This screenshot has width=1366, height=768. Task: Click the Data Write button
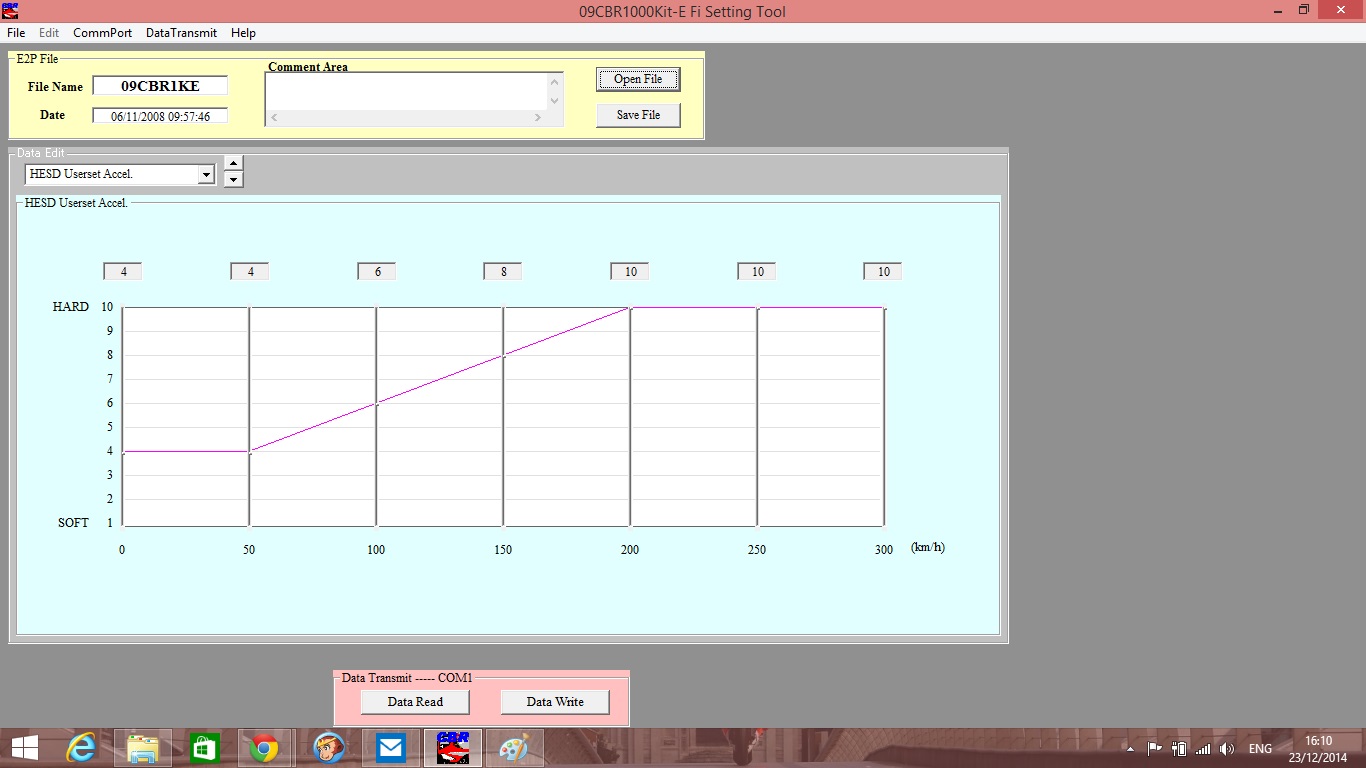[x=555, y=702]
